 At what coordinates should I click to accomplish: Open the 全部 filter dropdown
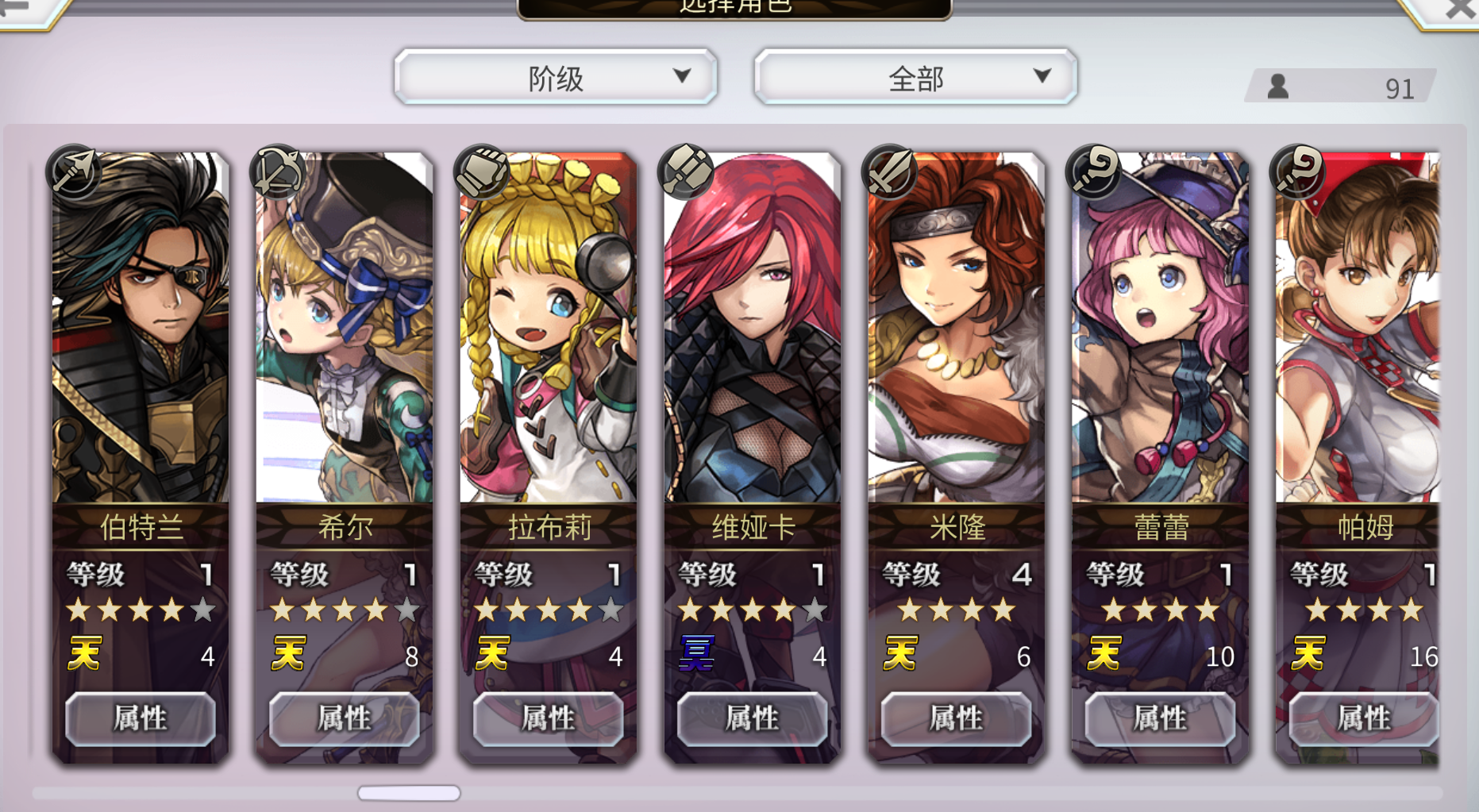coord(916,77)
